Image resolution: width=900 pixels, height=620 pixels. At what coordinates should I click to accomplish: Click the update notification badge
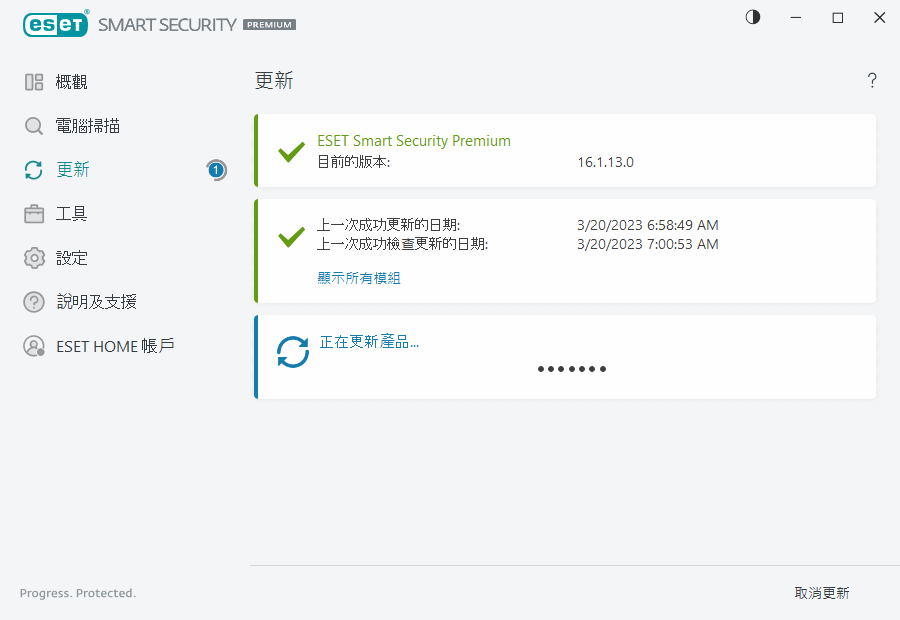pyautogui.click(x=216, y=170)
